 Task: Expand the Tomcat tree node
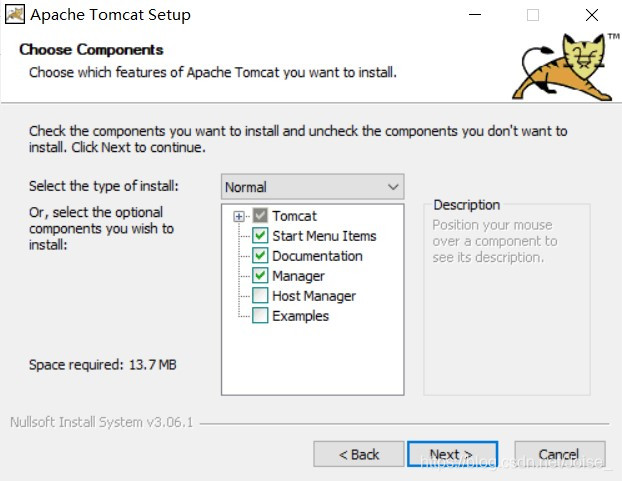pyautogui.click(x=239, y=217)
